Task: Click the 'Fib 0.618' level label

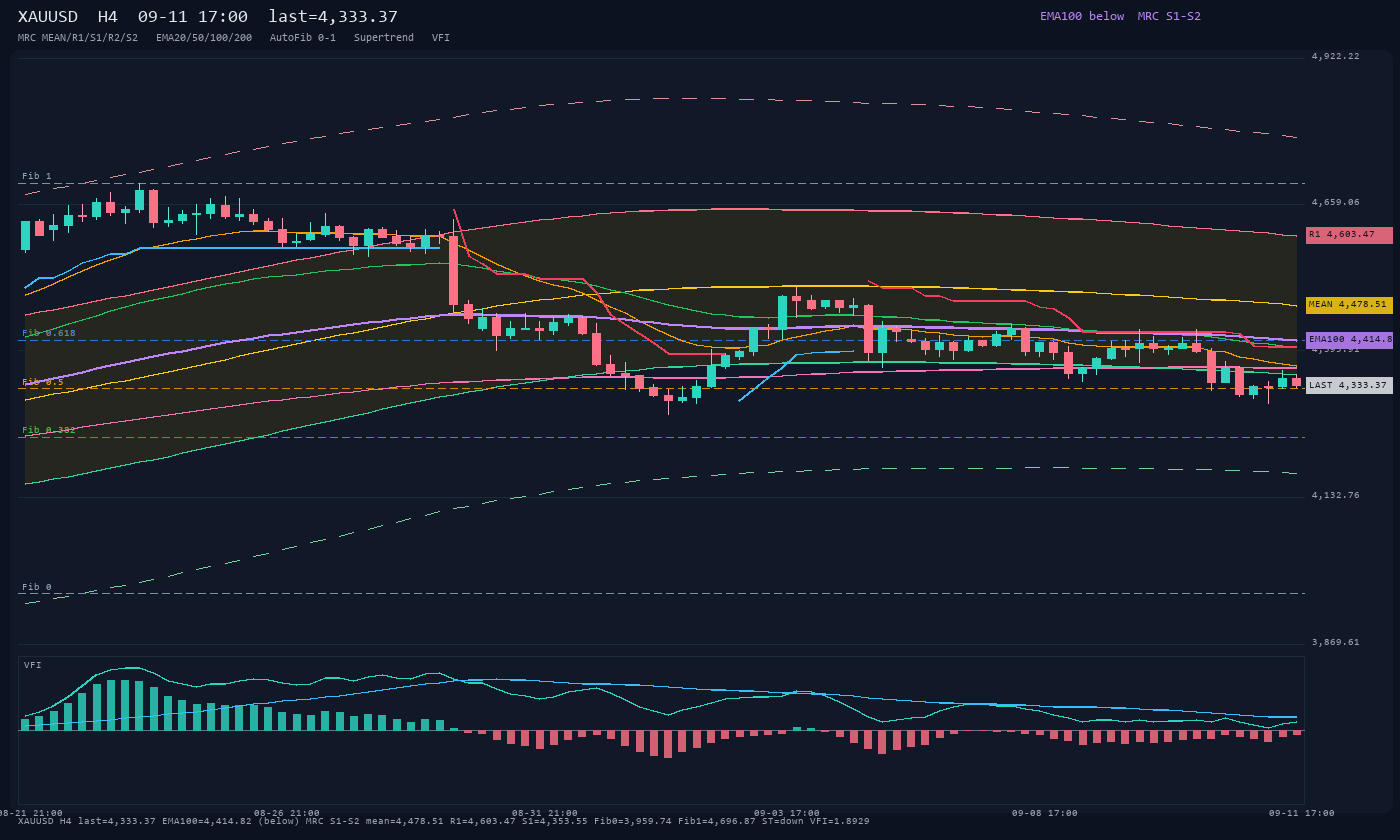Action: click(x=49, y=333)
